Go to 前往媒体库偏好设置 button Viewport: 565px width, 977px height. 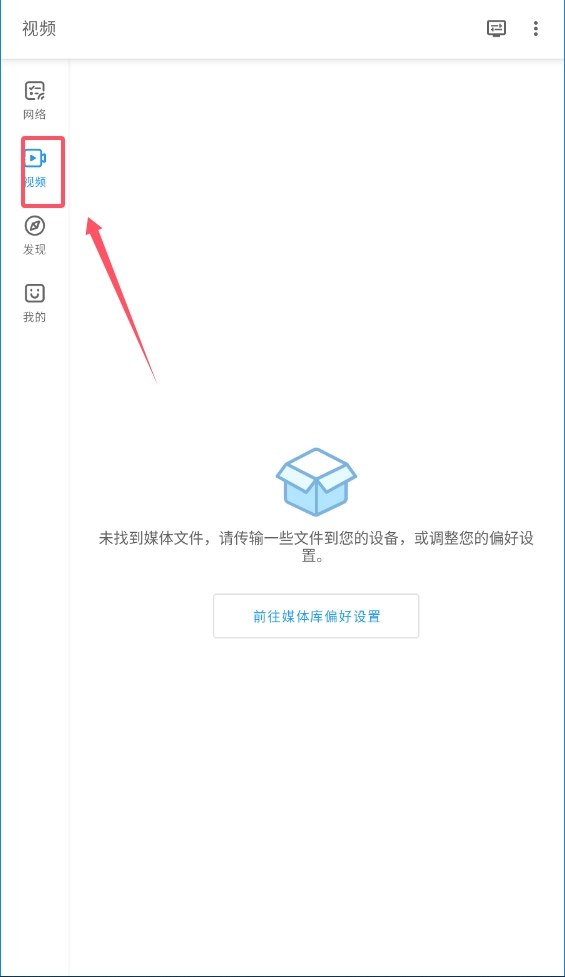(316, 616)
